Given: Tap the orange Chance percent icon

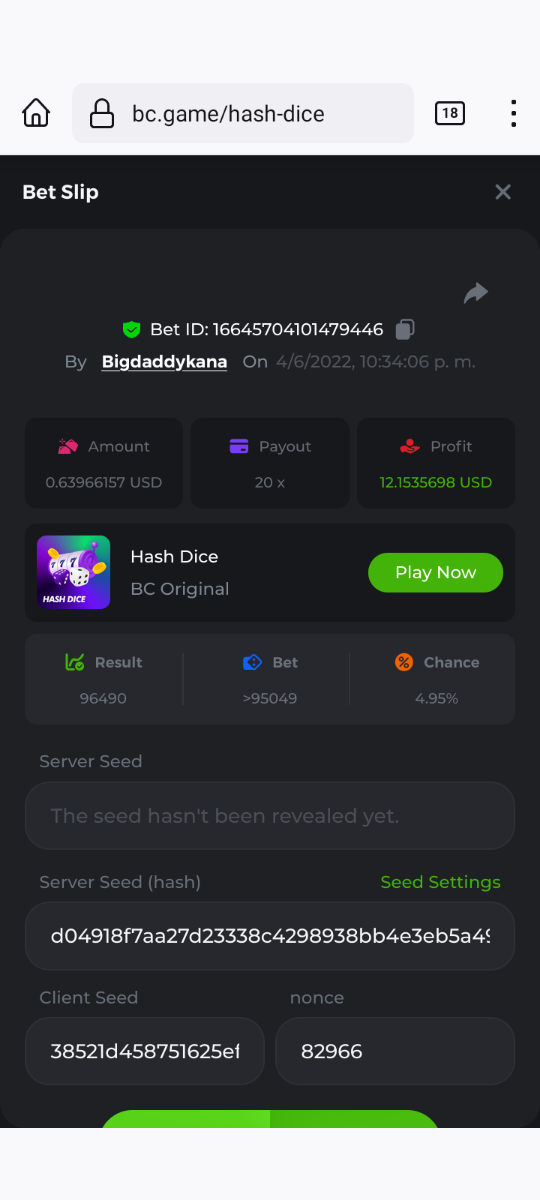Looking at the screenshot, I should pyautogui.click(x=404, y=662).
